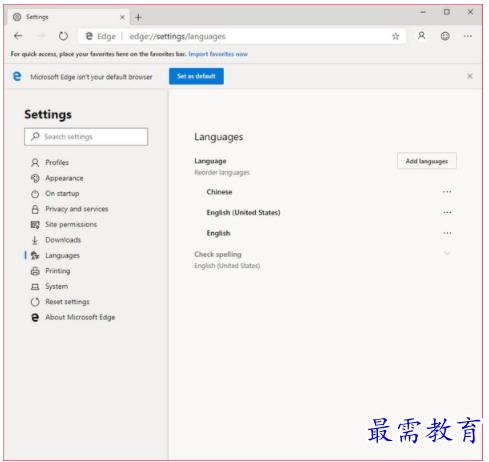Click the Check spelling label

click(x=218, y=254)
